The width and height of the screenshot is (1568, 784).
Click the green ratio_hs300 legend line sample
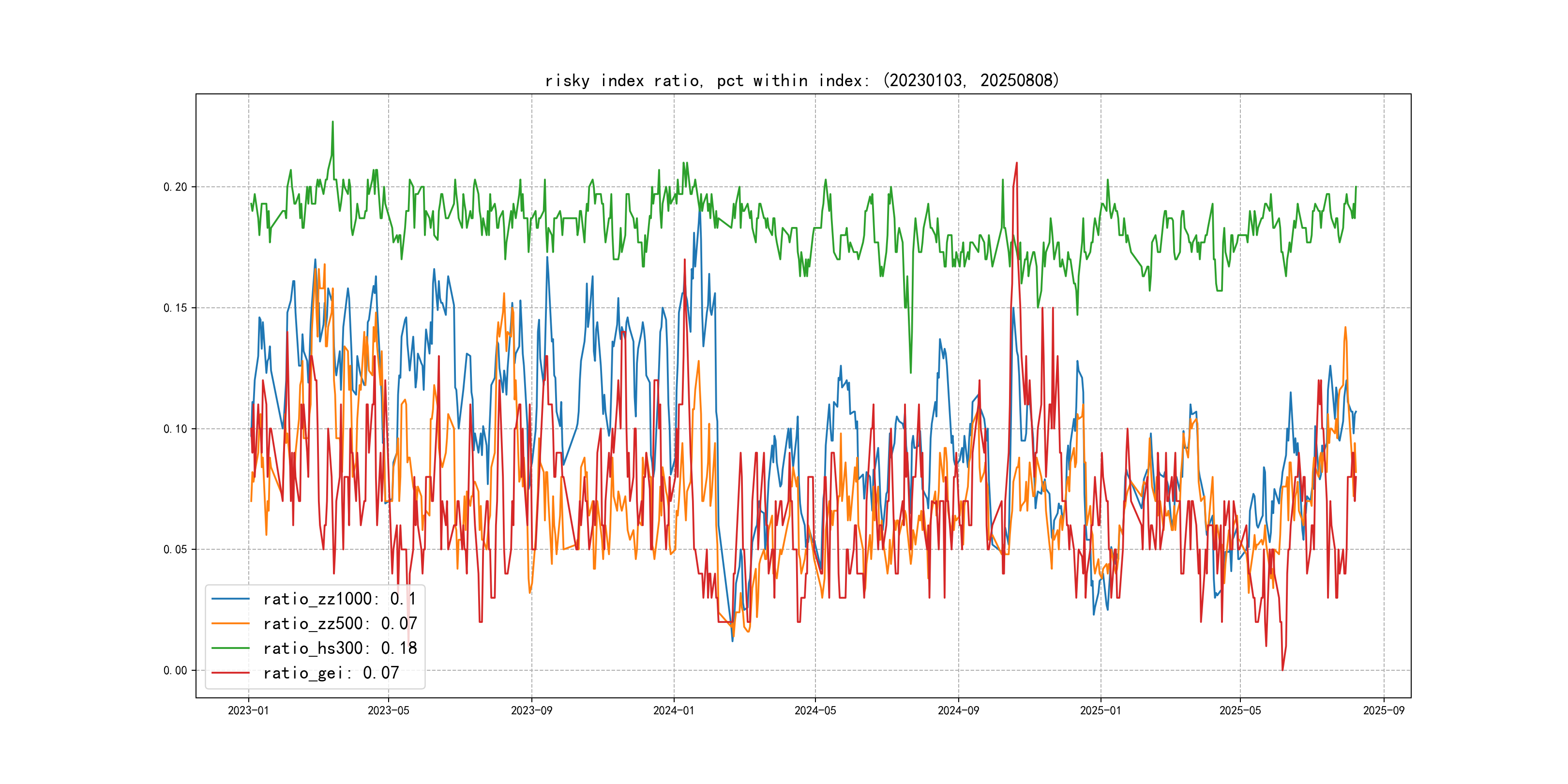coord(230,648)
